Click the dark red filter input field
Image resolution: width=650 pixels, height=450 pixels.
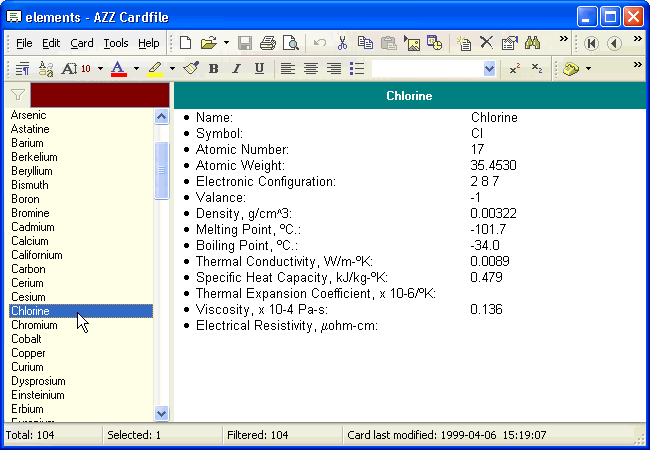click(100, 95)
